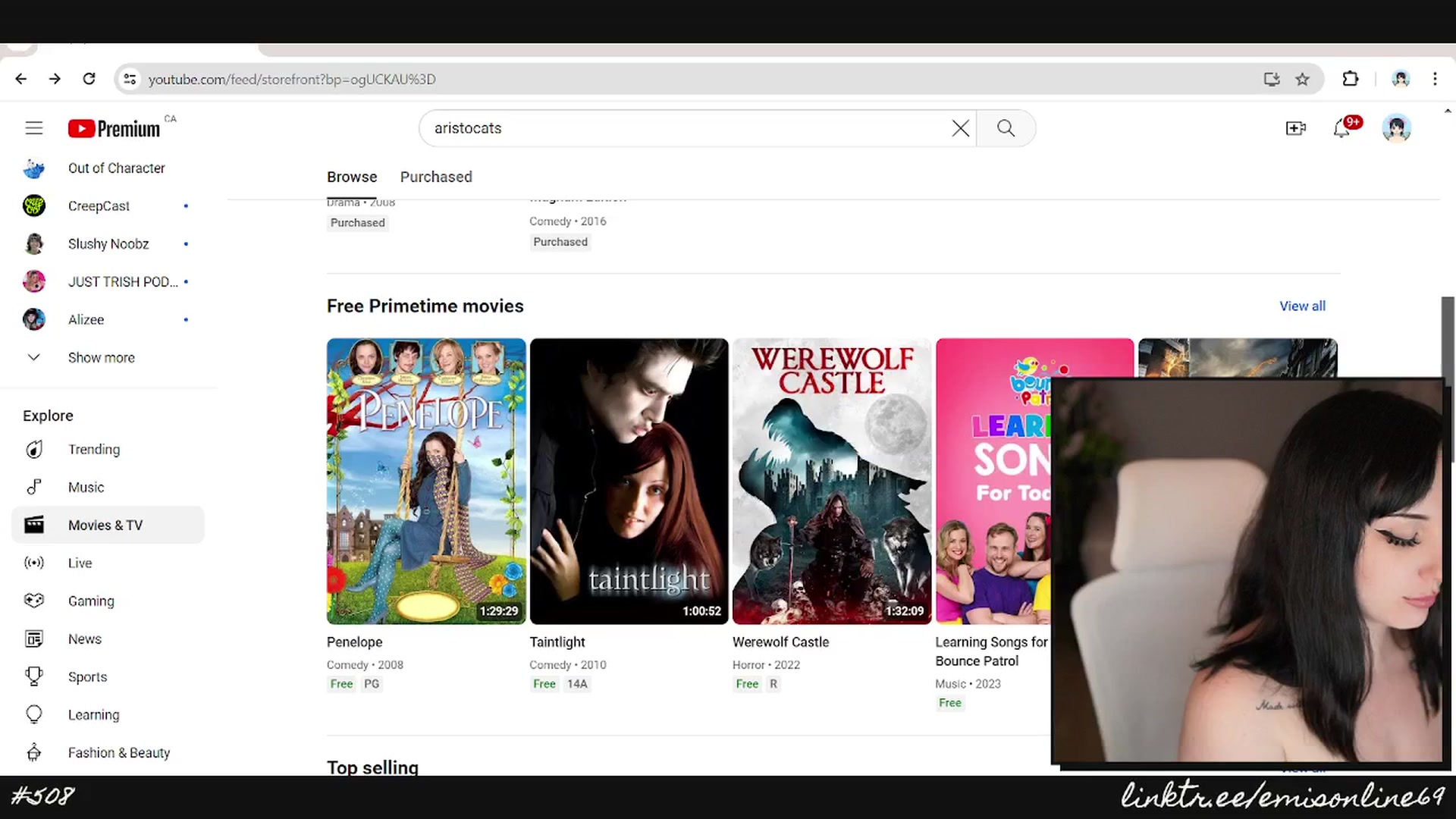
Task: Open the Live broadcast icon
Action: pos(34,563)
